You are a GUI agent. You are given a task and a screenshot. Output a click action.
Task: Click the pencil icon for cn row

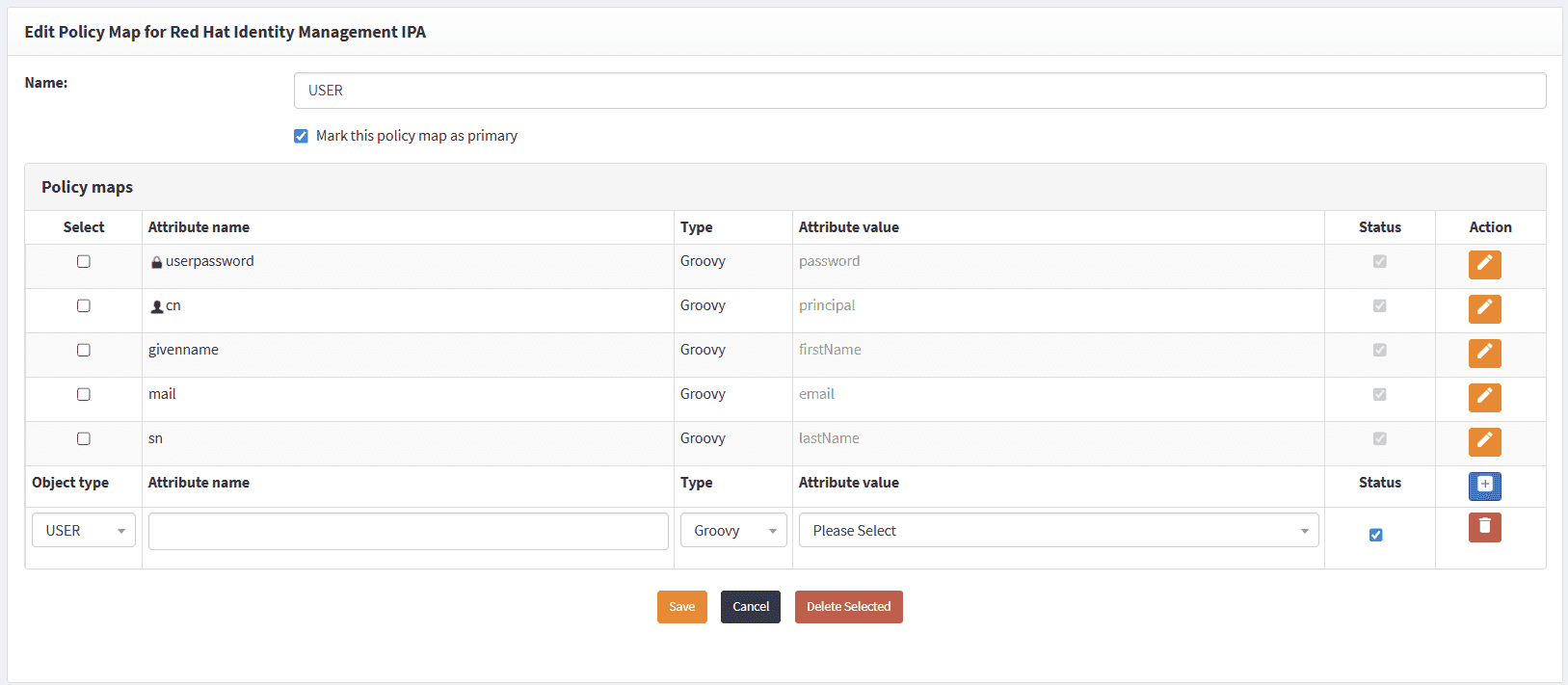(x=1484, y=308)
